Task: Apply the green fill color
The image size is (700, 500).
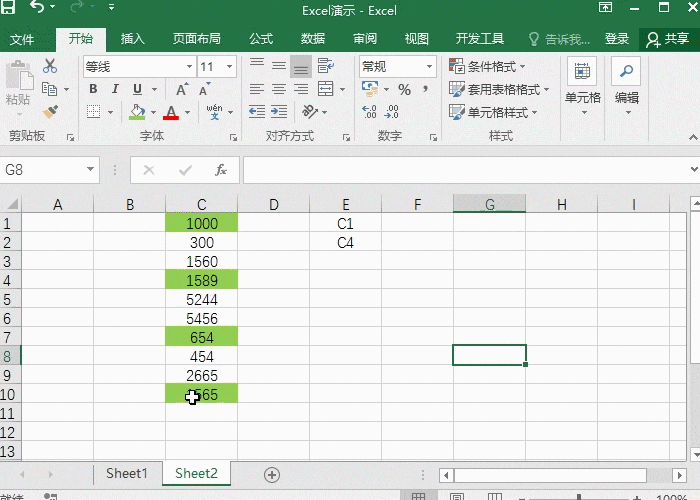Action: click(138, 112)
